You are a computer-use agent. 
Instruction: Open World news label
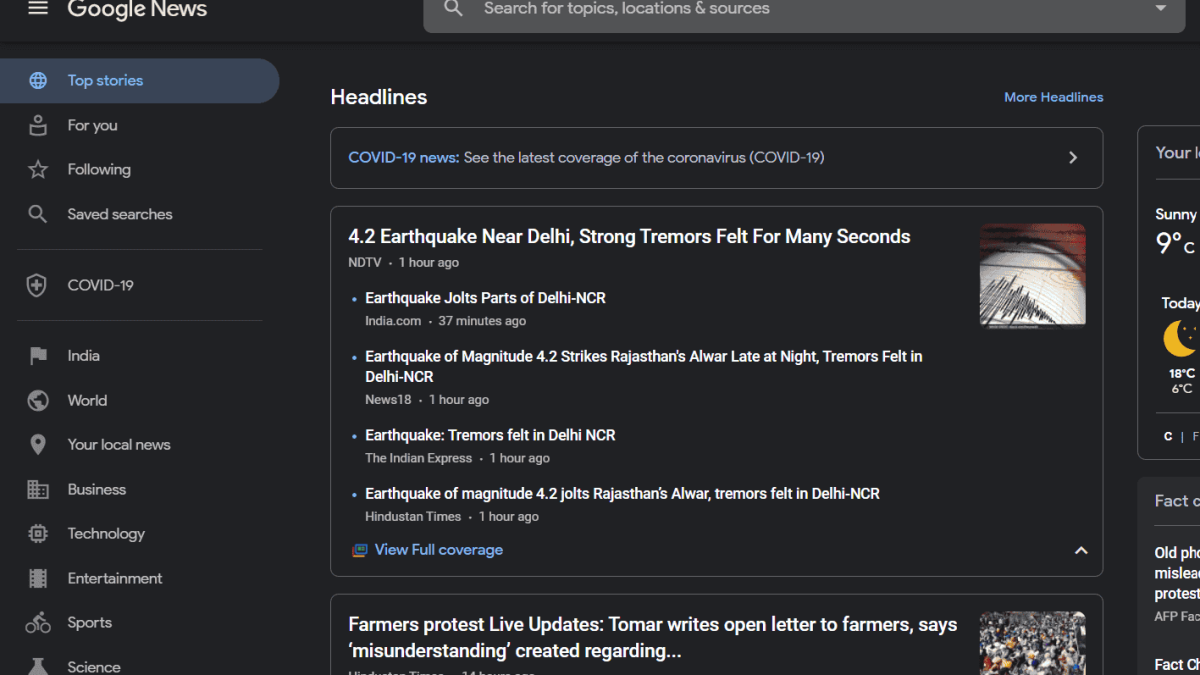87,401
